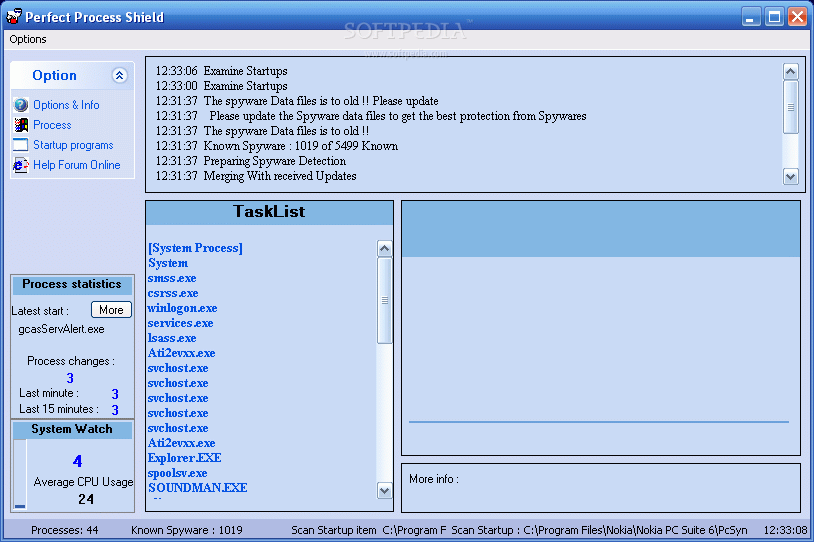Click the More button in Process statistics

pos(111,310)
